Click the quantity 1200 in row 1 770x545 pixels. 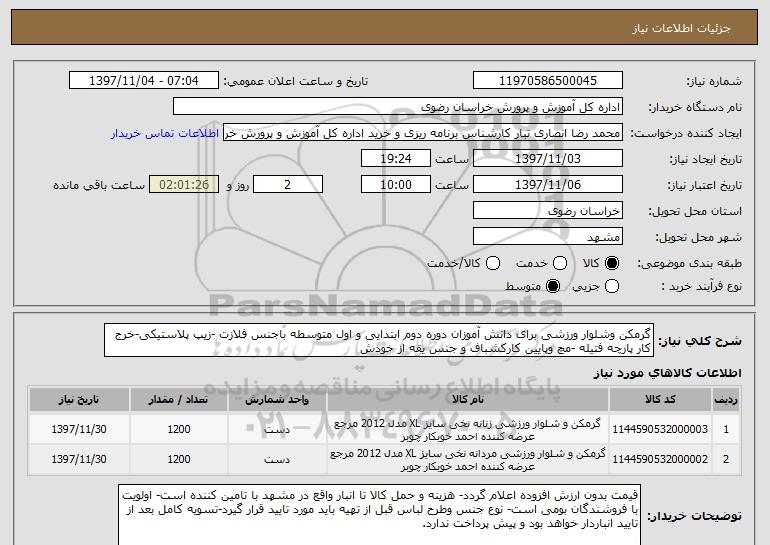click(179, 429)
